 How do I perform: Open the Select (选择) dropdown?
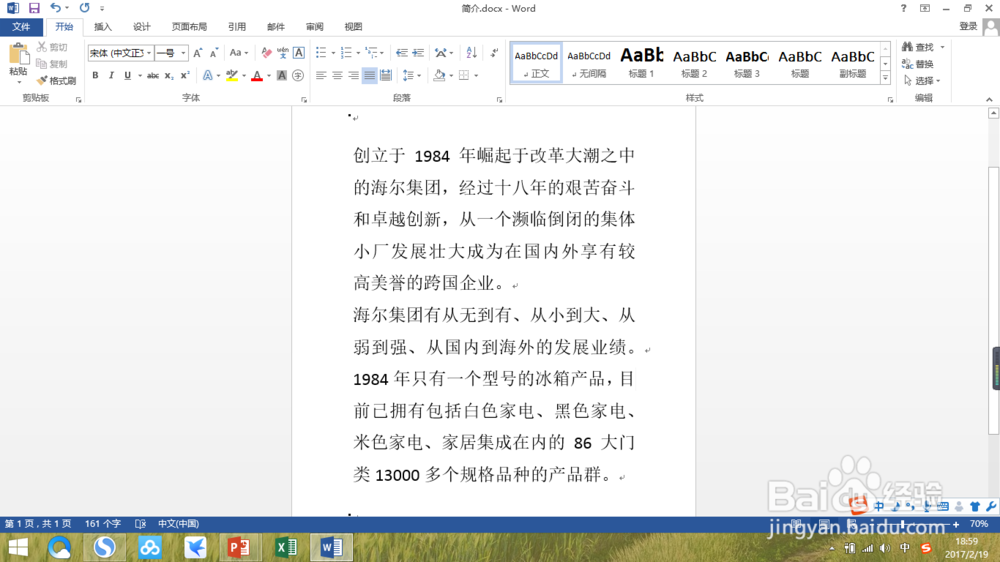pos(922,81)
